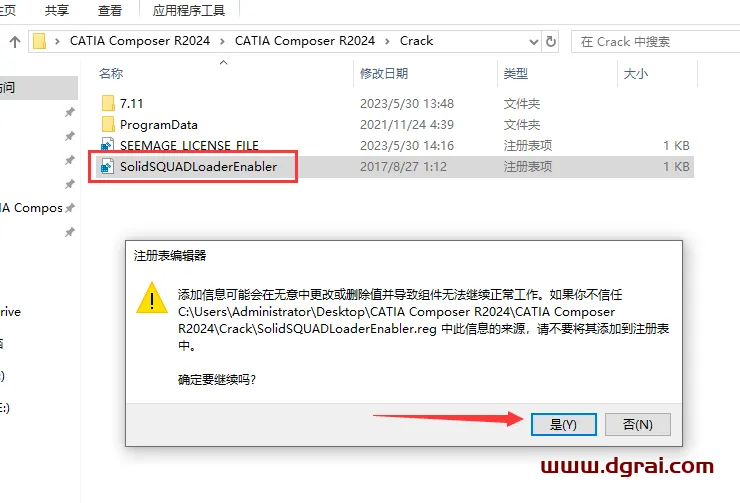Screen dimensions: 740x503
Task: Expand chevron after first CATIA Composer R2024
Action: click(222, 42)
